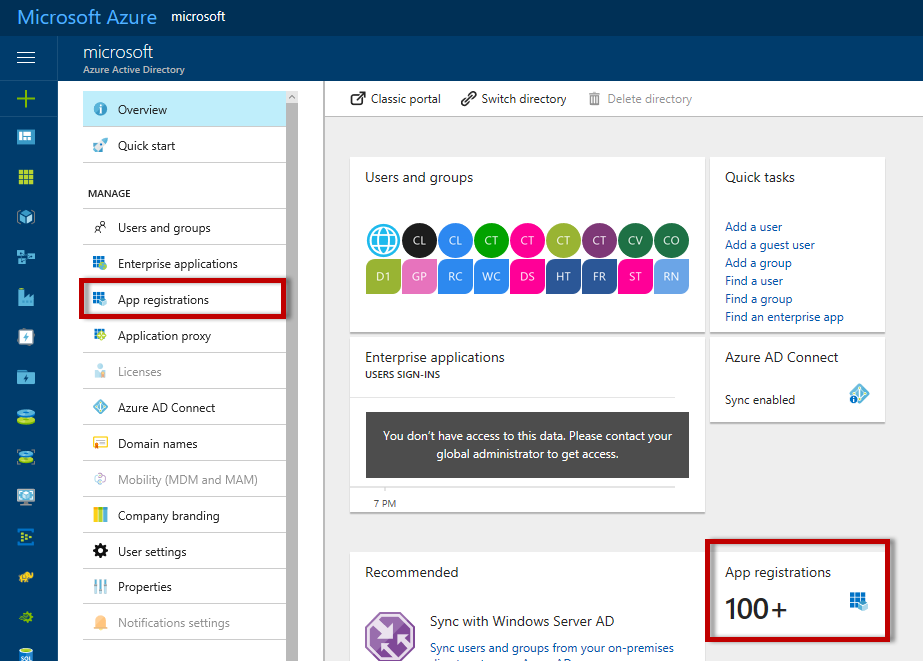Image resolution: width=923 pixels, height=661 pixels.
Task: Open Licenses menu item
Action: pyautogui.click(x=184, y=371)
